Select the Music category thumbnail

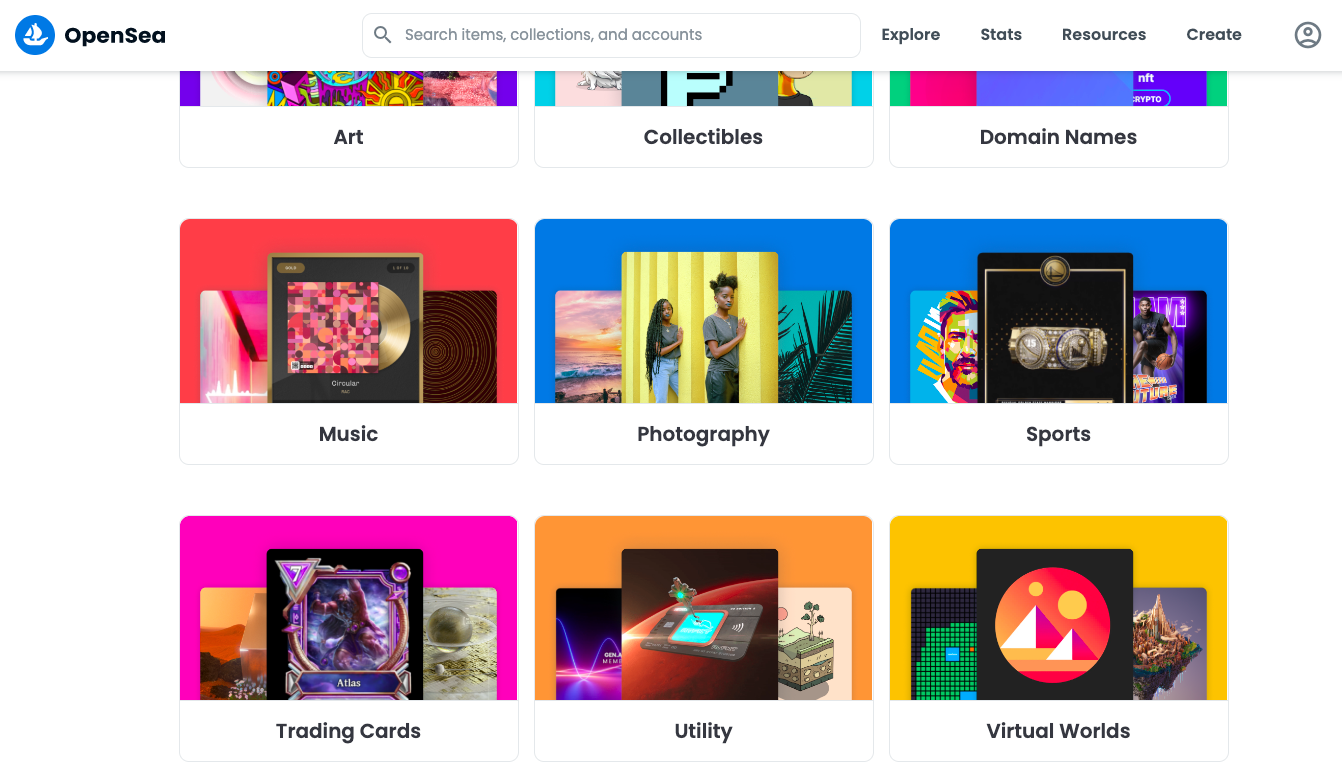349,311
